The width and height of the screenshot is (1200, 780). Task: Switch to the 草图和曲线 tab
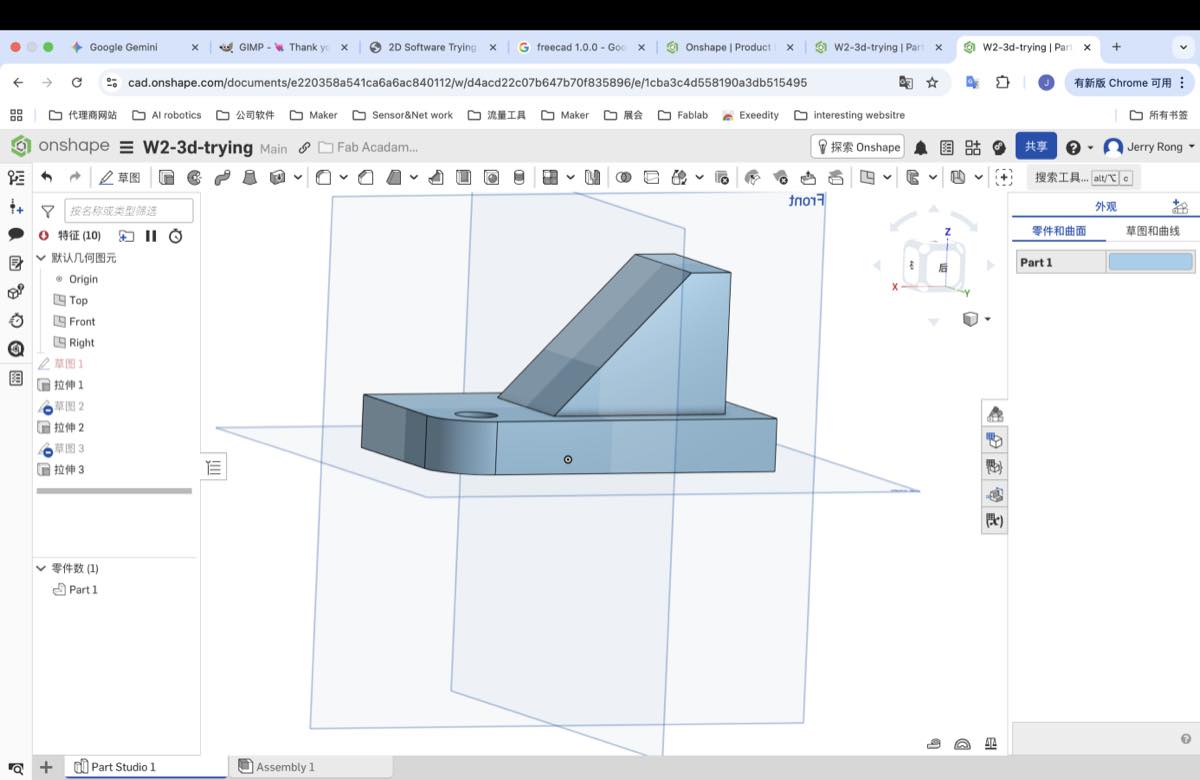1152,231
